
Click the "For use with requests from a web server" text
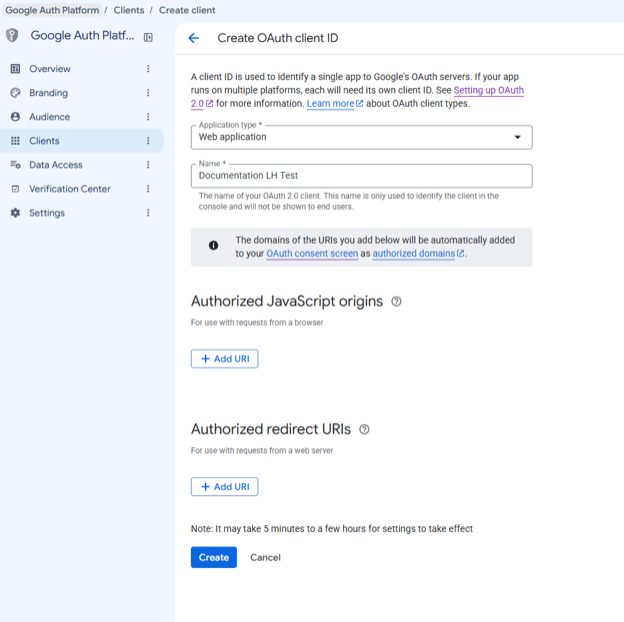coord(262,450)
